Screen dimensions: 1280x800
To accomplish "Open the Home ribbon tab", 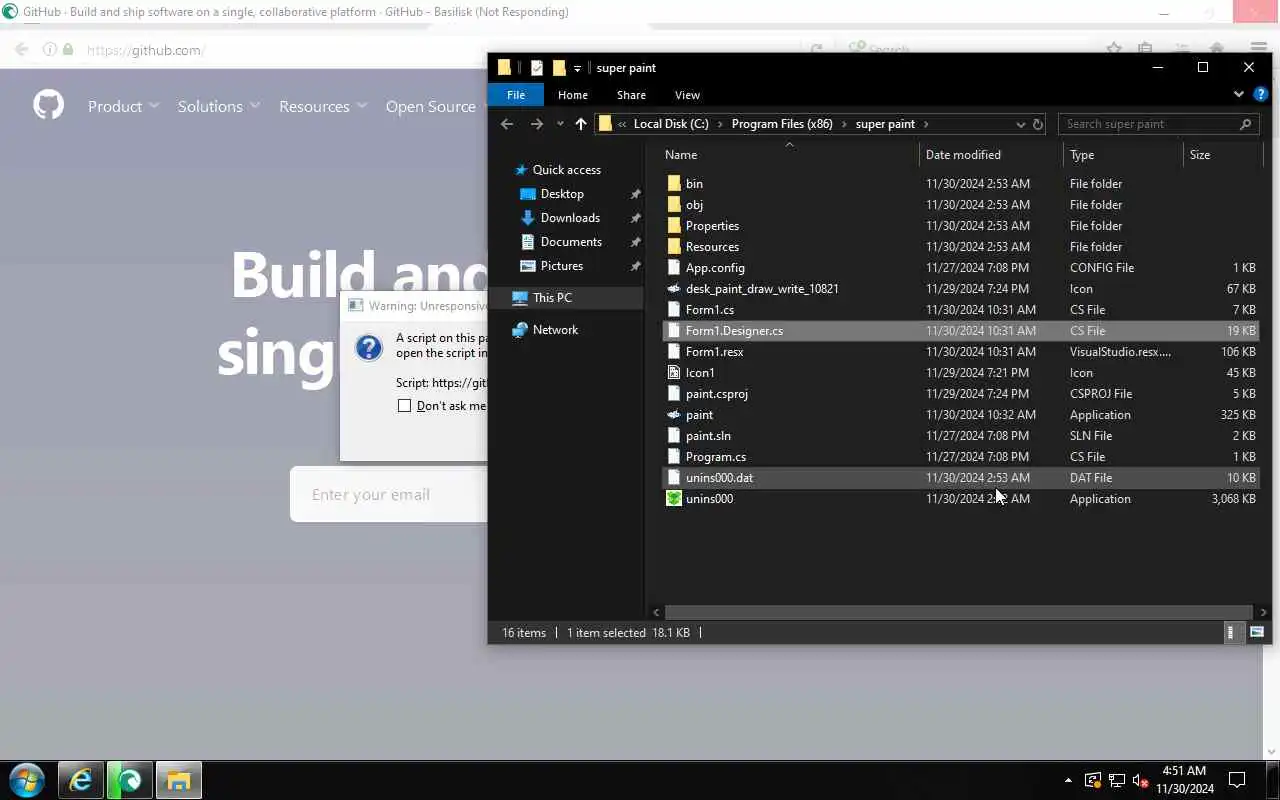I will (x=573, y=95).
